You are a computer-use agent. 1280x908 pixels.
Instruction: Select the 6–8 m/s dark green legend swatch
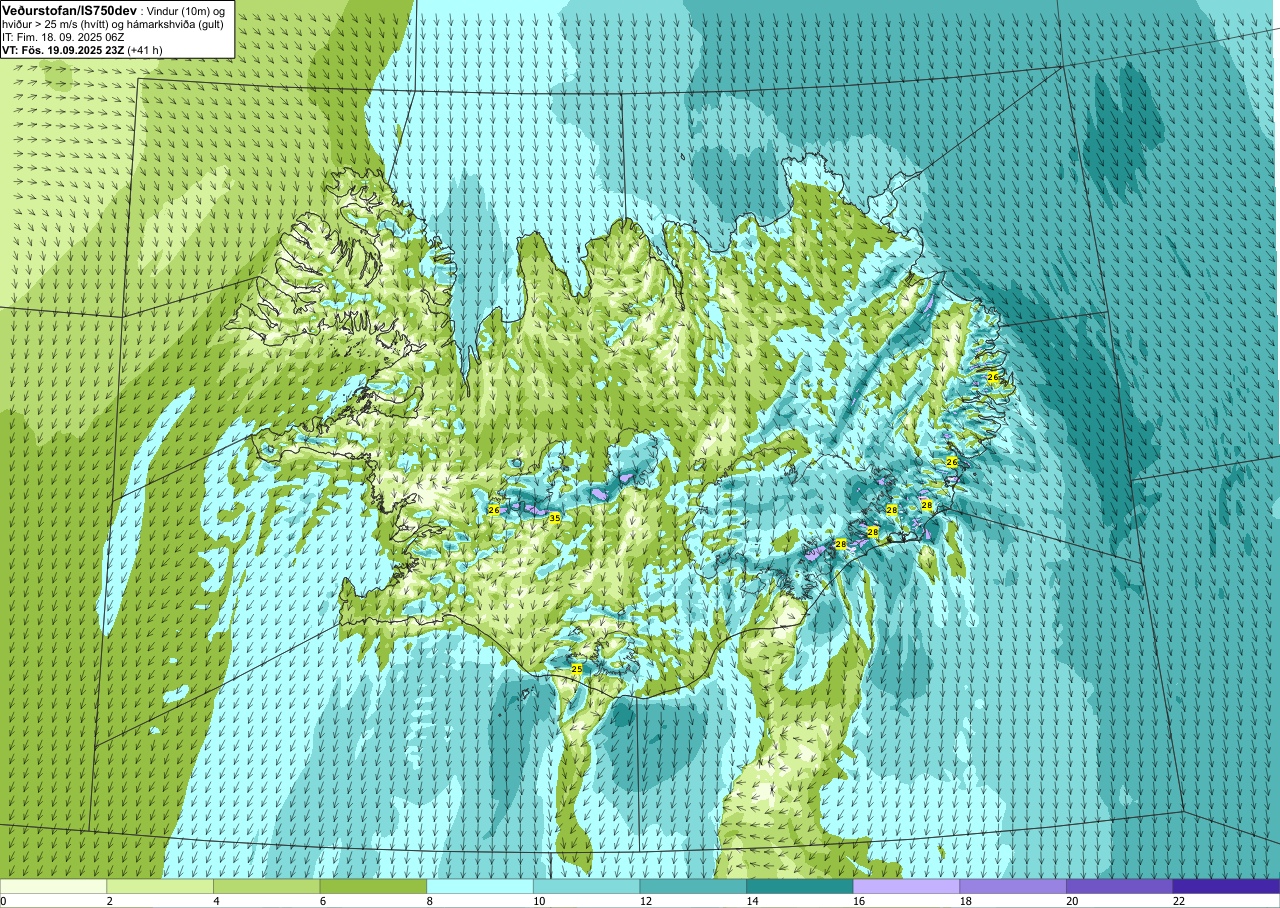point(373,886)
